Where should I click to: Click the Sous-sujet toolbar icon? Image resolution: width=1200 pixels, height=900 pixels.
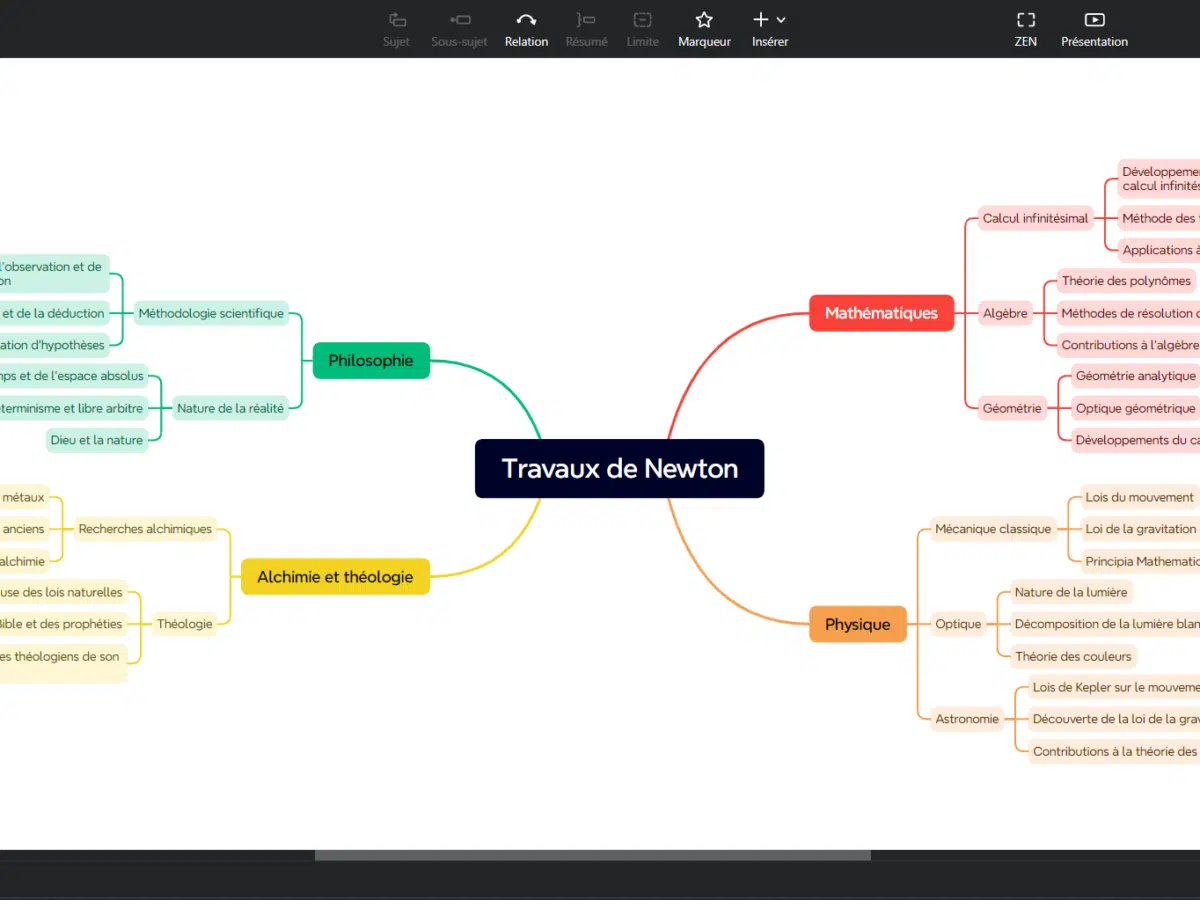coord(459,20)
